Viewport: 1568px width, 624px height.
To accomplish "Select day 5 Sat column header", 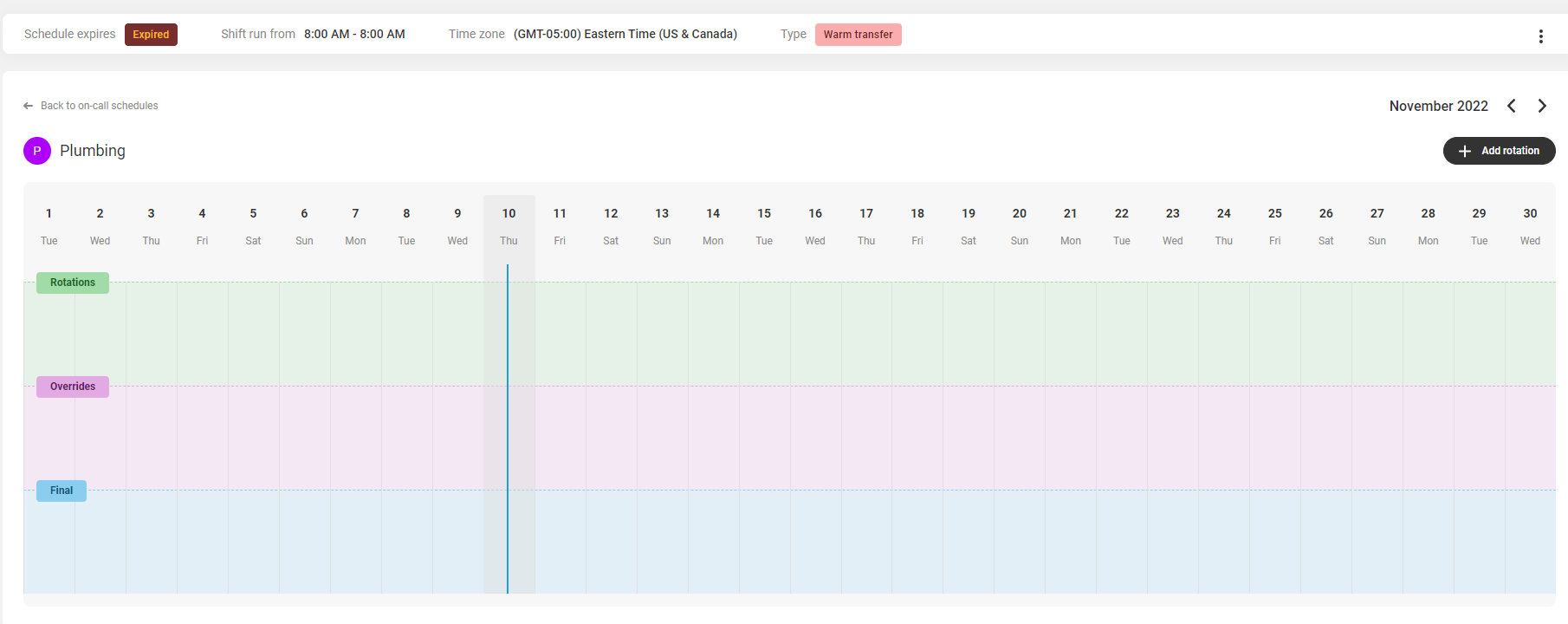I will coord(254,226).
